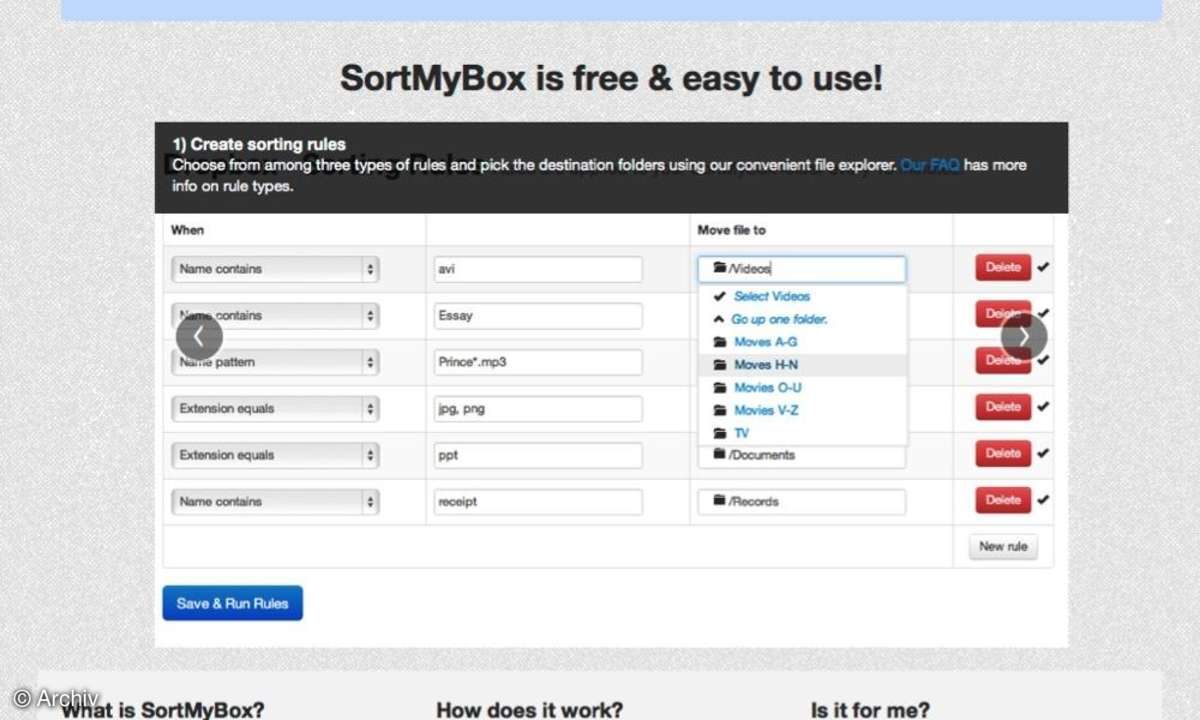1200x720 pixels.
Task: Click the checkmark beside the avi rule's Delete
Action: click(1043, 267)
